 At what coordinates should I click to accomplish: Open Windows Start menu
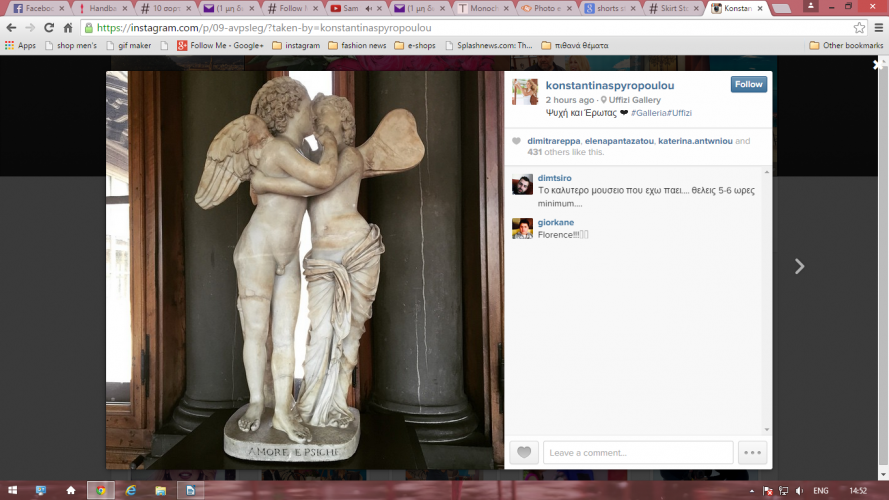(12, 490)
